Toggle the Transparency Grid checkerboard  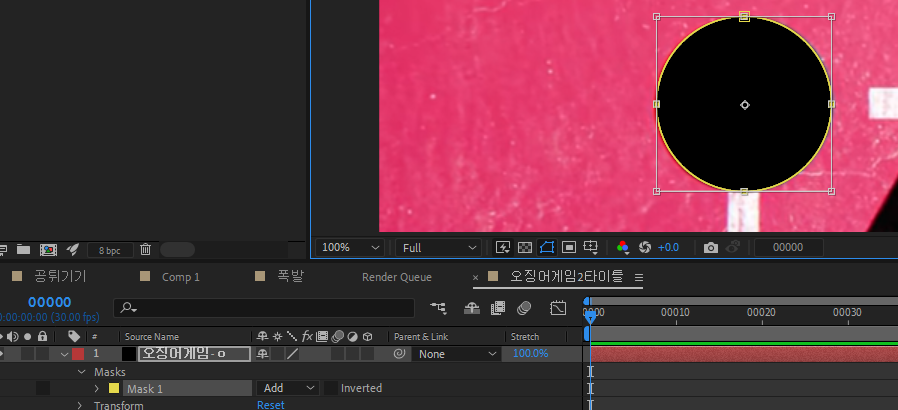coord(525,247)
